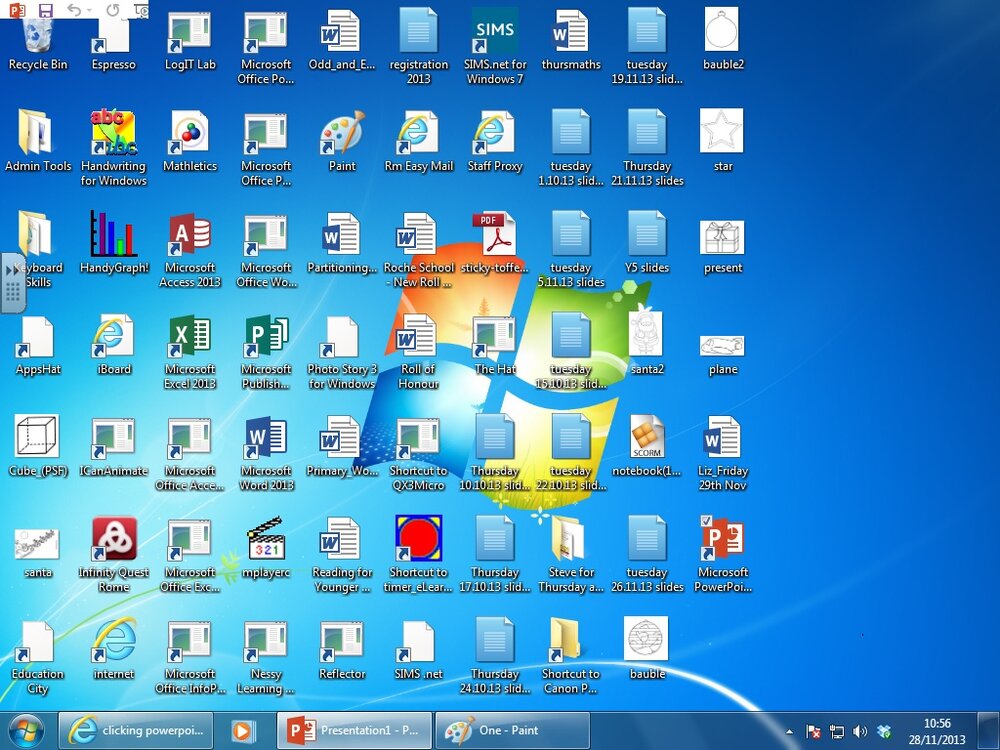Select the Microsoft PowerPoi... desktop icon
Screen dimensions: 1000x750
[722, 538]
